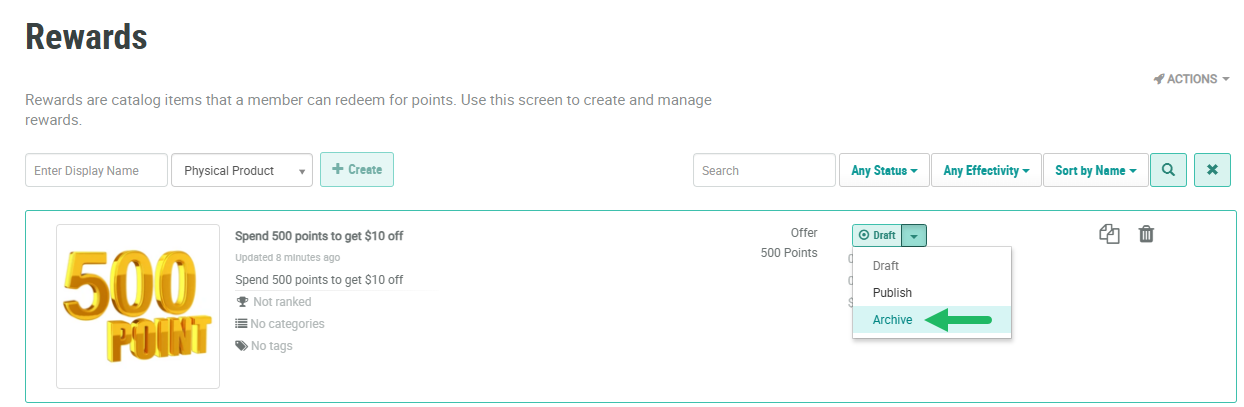Click the trophy Not ranked icon
Viewport: 1244px width, 407px height.
[x=242, y=302]
